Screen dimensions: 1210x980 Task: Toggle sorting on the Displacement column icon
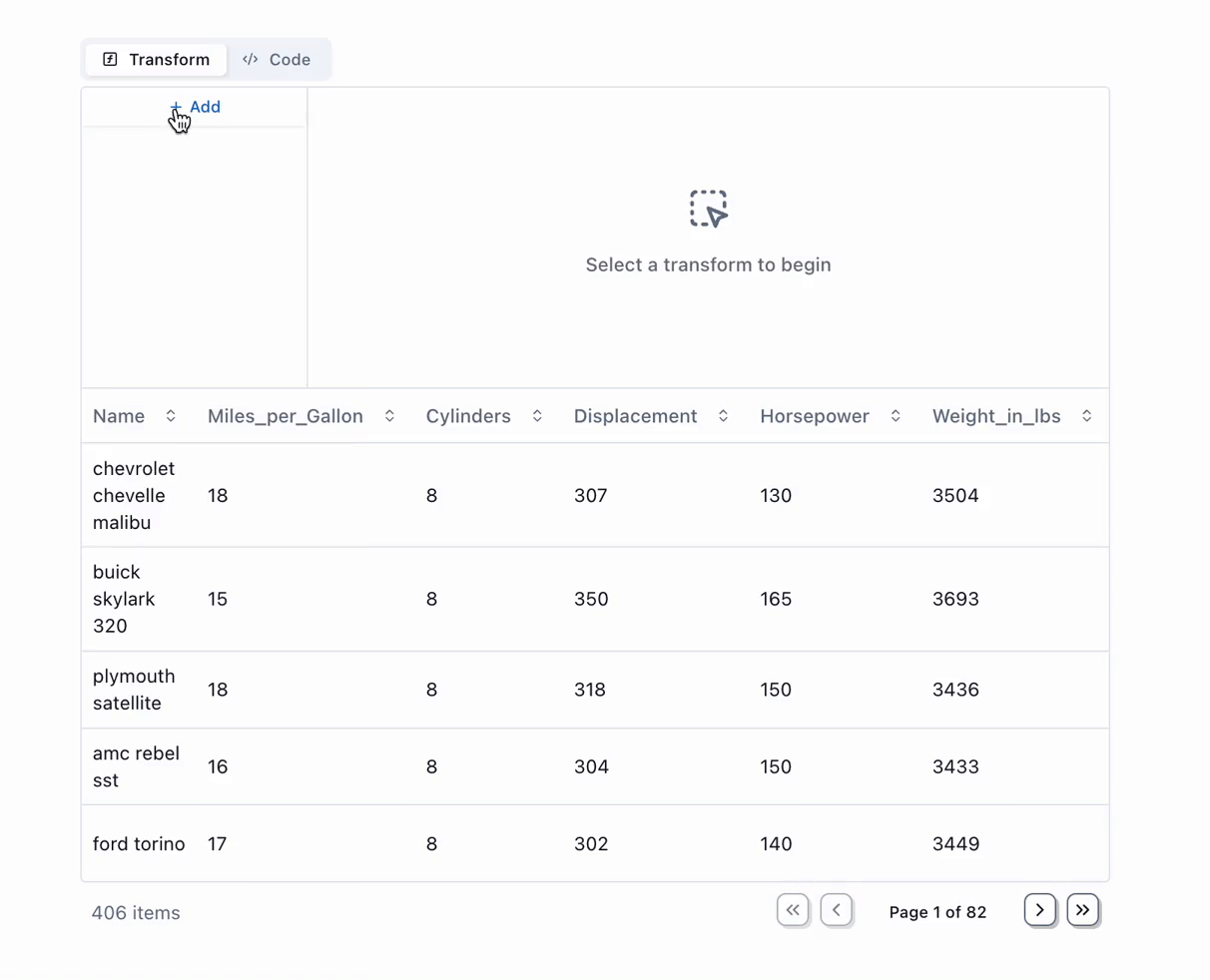click(723, 416)
